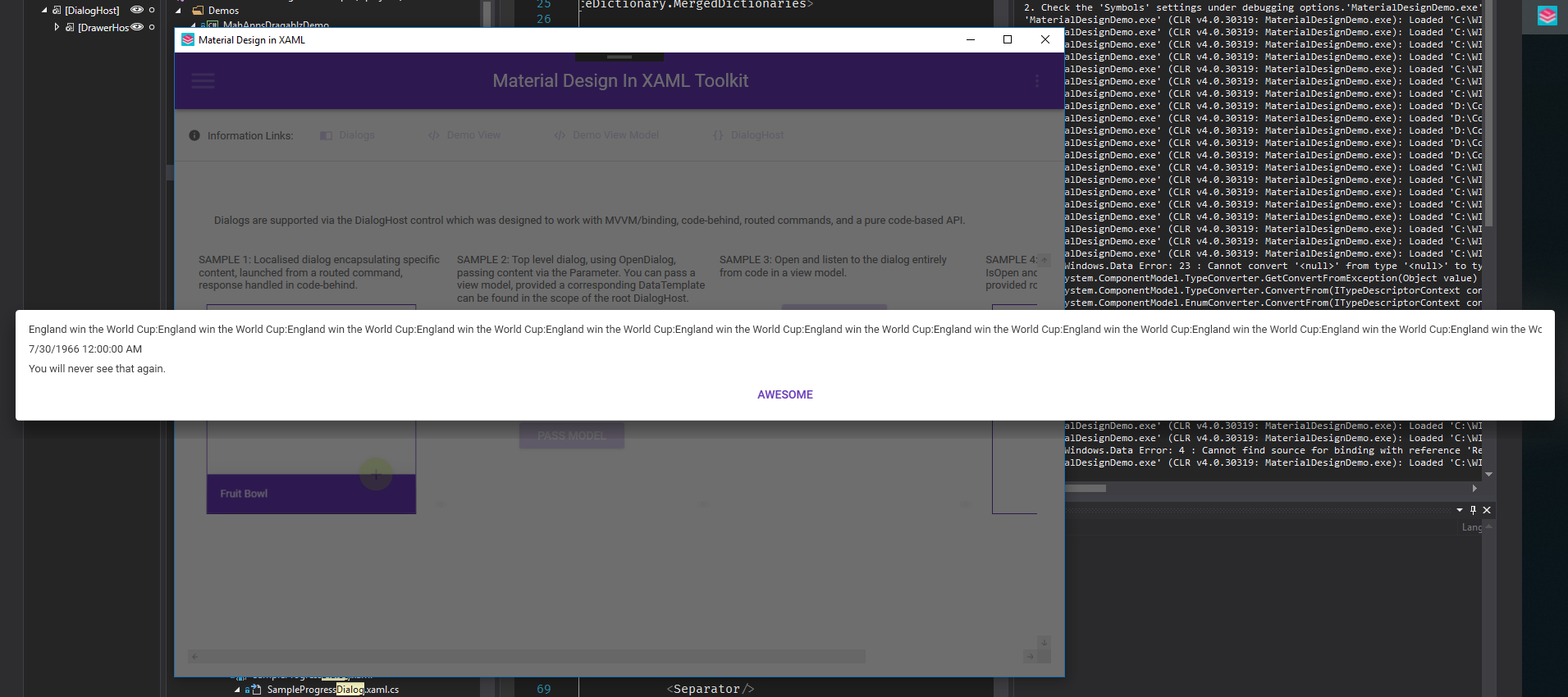Toggle the circle marker on DialogHost row

click(152, 10)
